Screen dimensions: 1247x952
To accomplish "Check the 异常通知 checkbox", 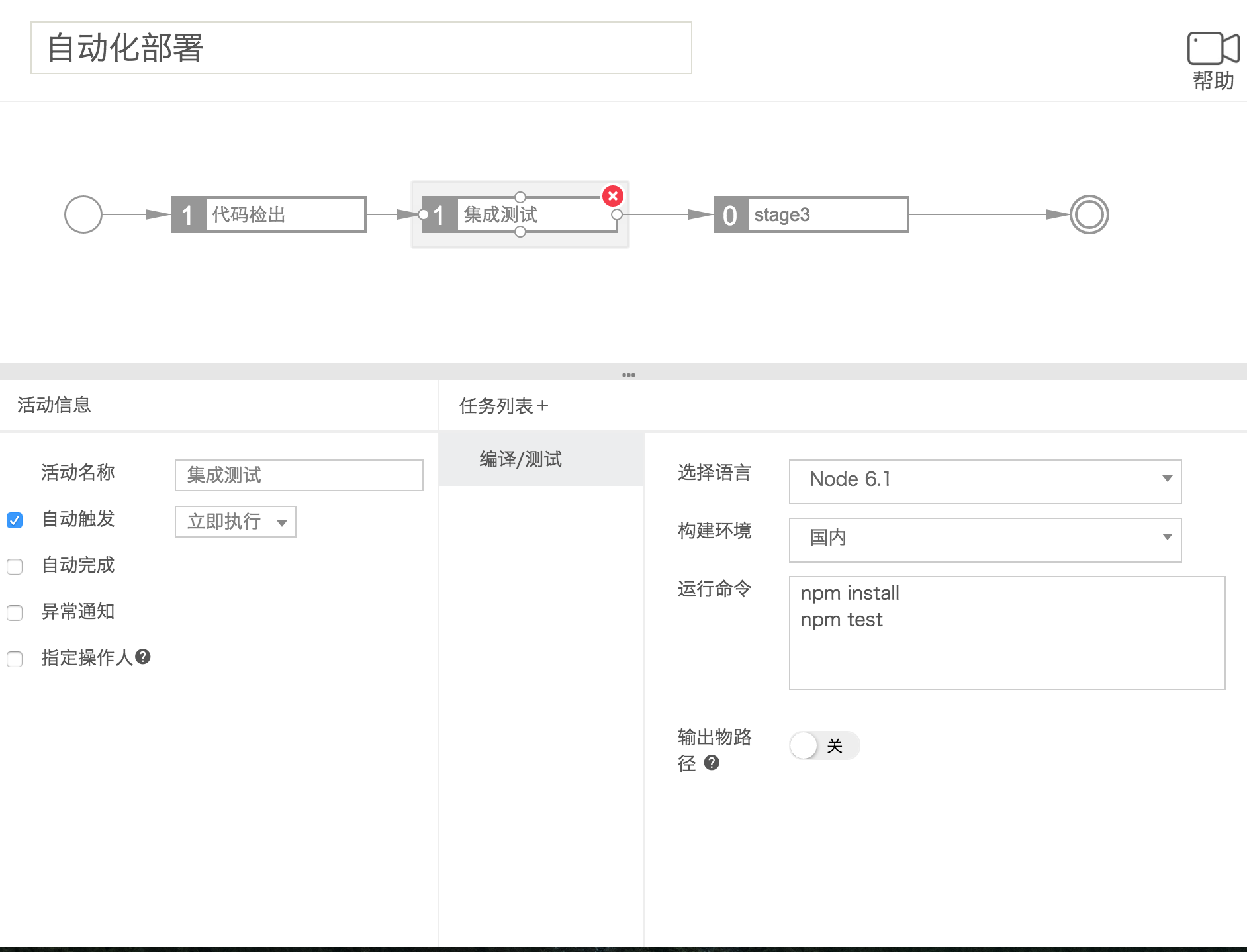I will click(x=15, y=613).
